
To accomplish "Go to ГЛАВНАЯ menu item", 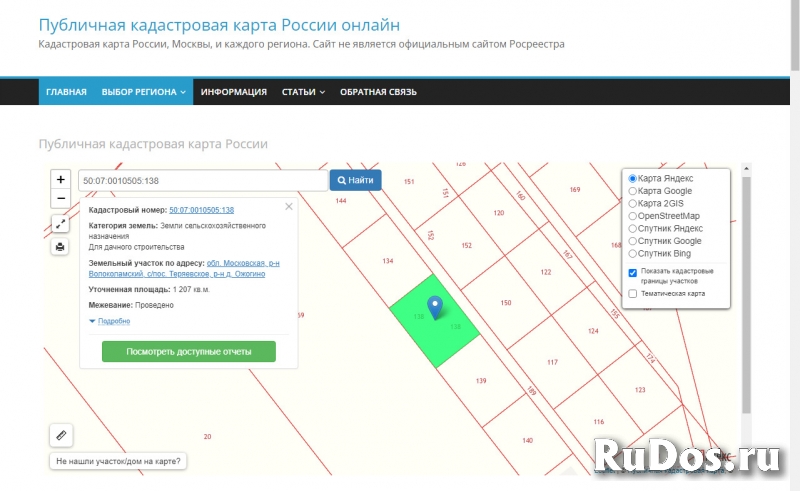I will pyautogui.click(x=66, y=92).
